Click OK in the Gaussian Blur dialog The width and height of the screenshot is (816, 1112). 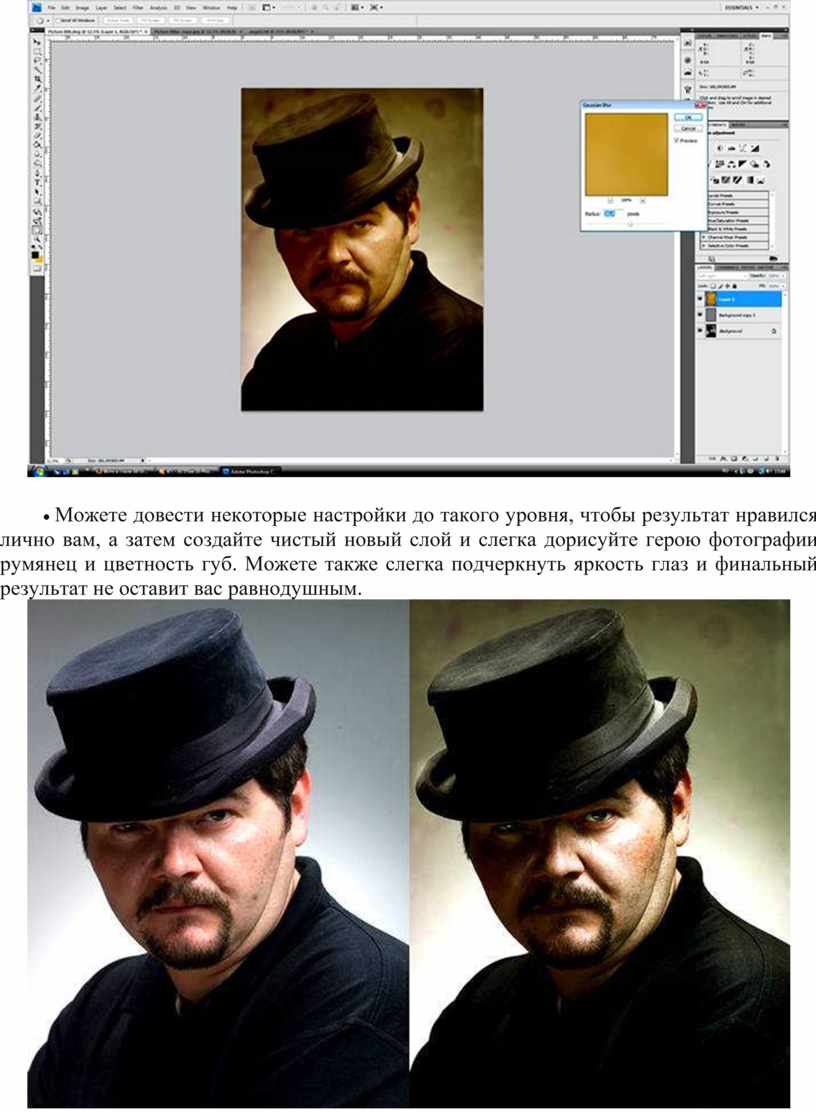click(x=687, y=118)
